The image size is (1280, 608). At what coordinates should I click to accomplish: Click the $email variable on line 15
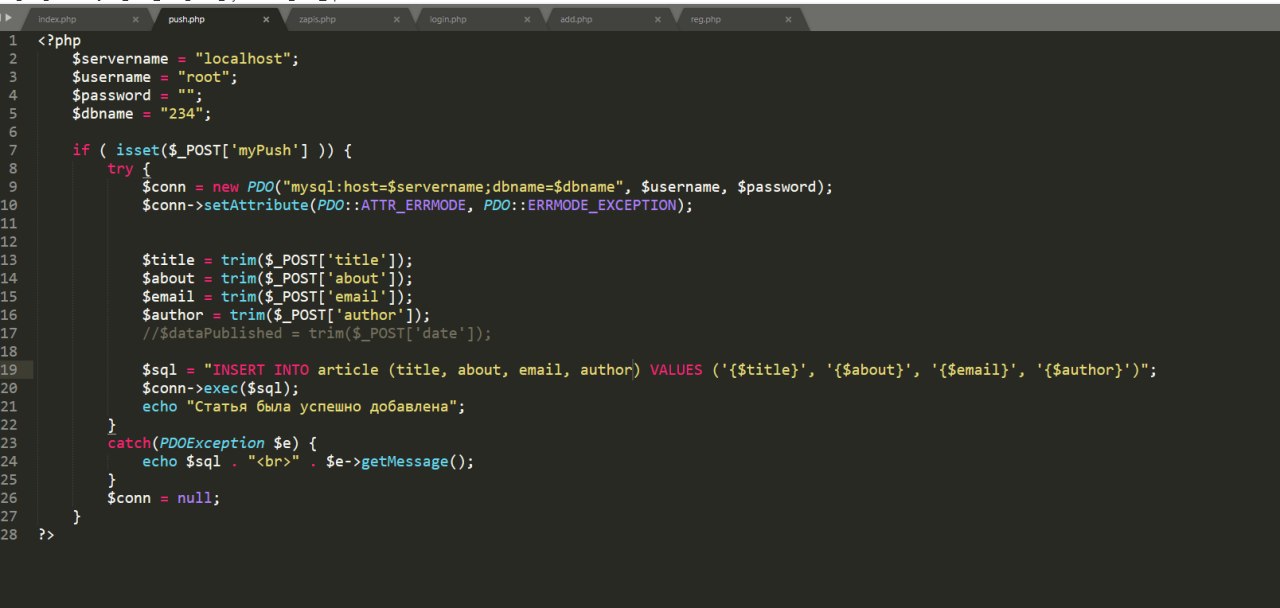click(x=168, y=296)
